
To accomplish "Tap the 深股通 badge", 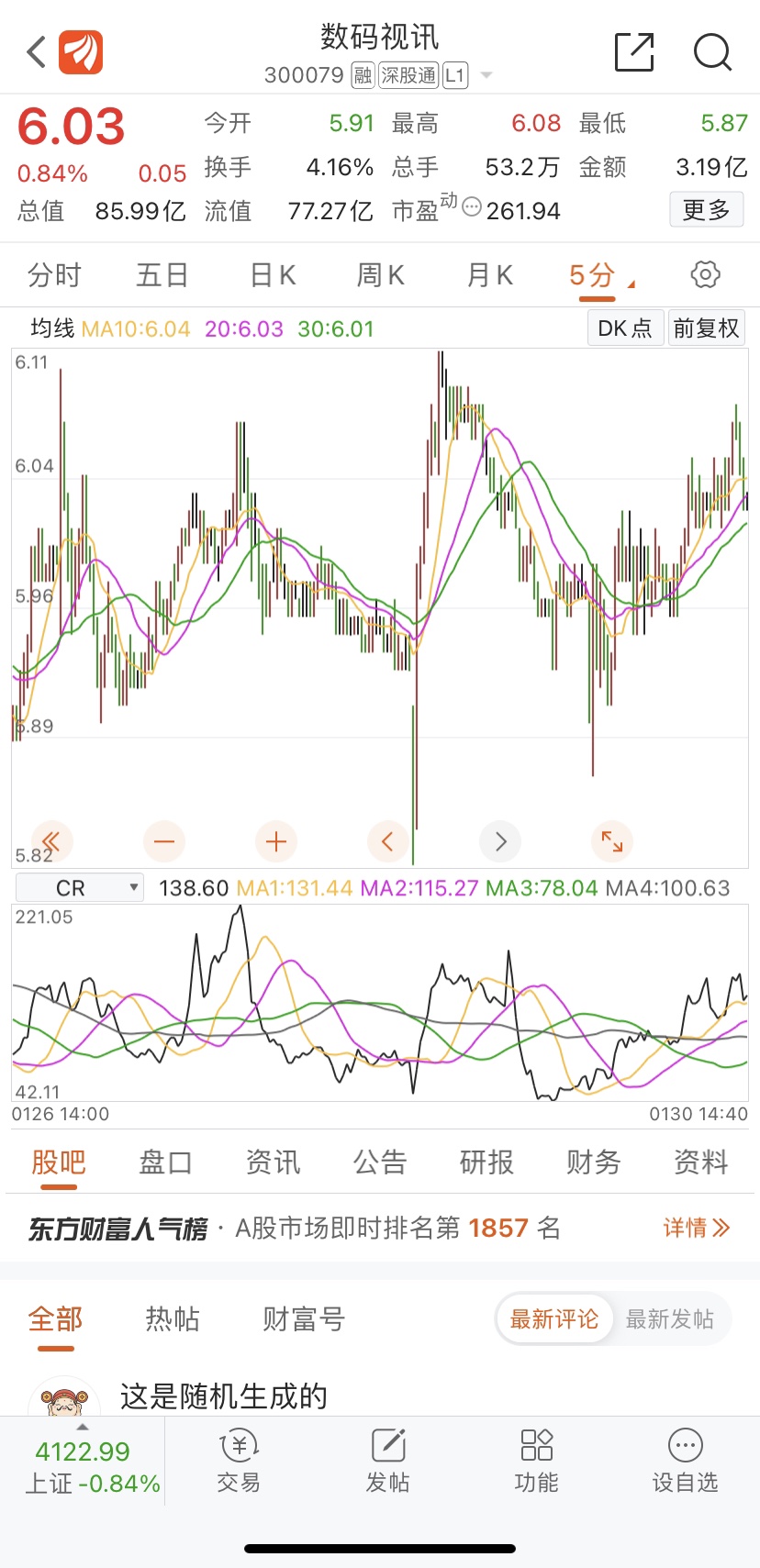I will 408,75.
